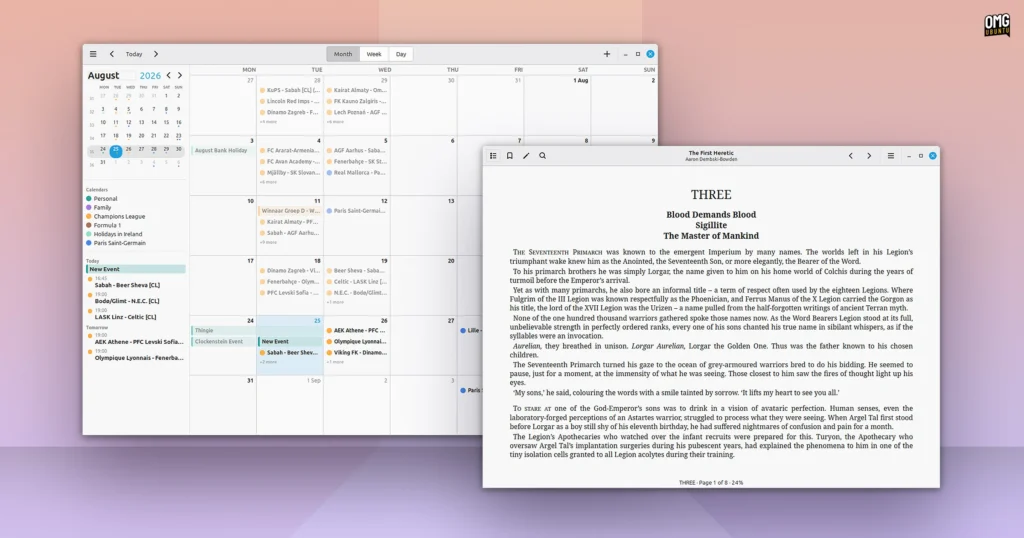Open Lincoln Red Imps event
Viewport: 1024px width, 538px height.
[290, 102]
